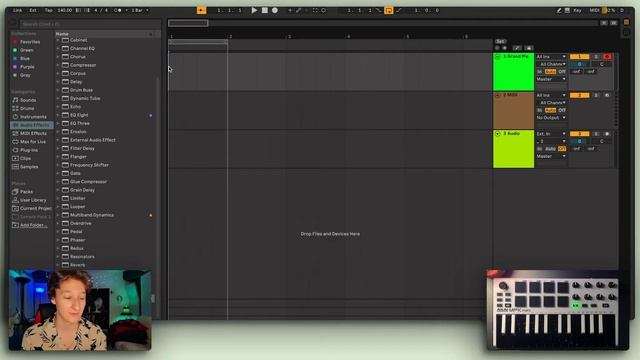Image resolution: width=640 pixels, height=360 pixels.
Task: Click the Add Folder link
Action: click(x=33, y=225)
